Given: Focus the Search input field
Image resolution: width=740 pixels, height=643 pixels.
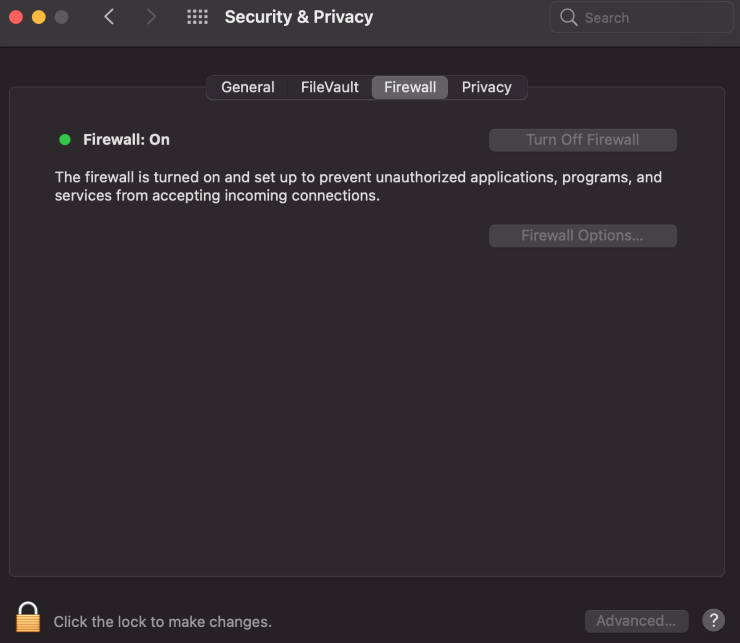Looking at the screenshot, I should tap(650, 17).
